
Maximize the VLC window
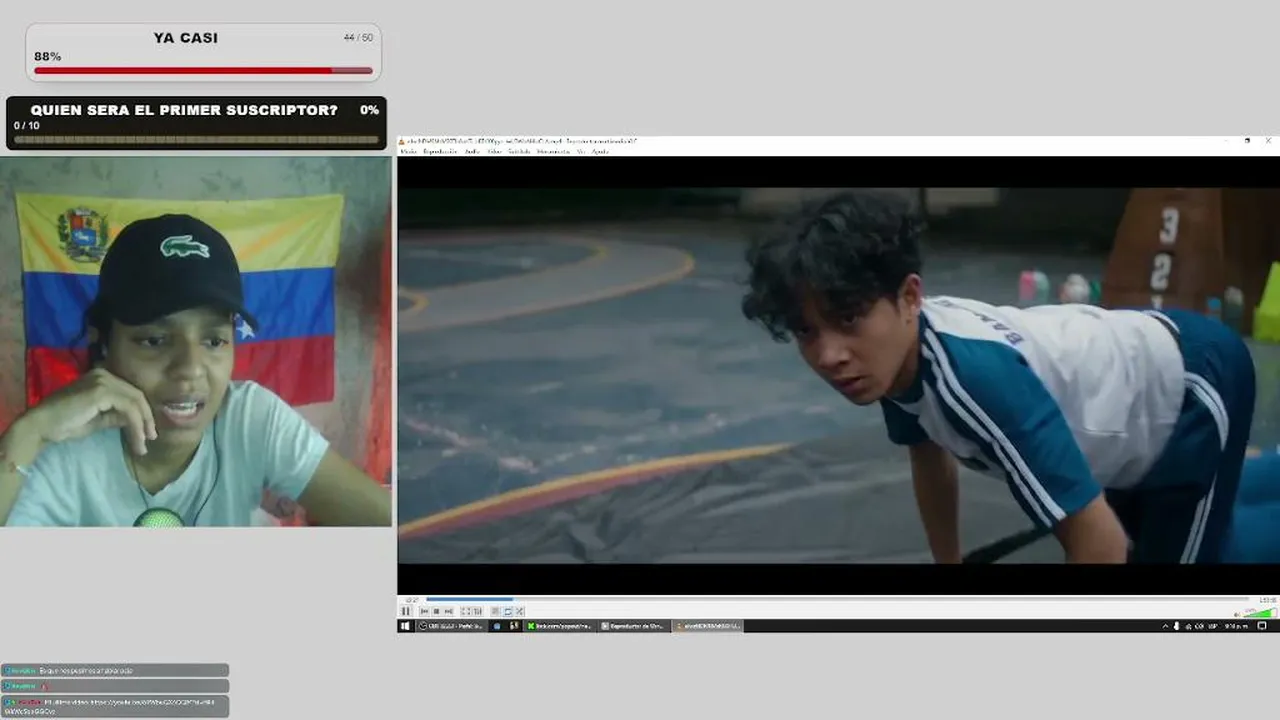tap(1247, 141)
